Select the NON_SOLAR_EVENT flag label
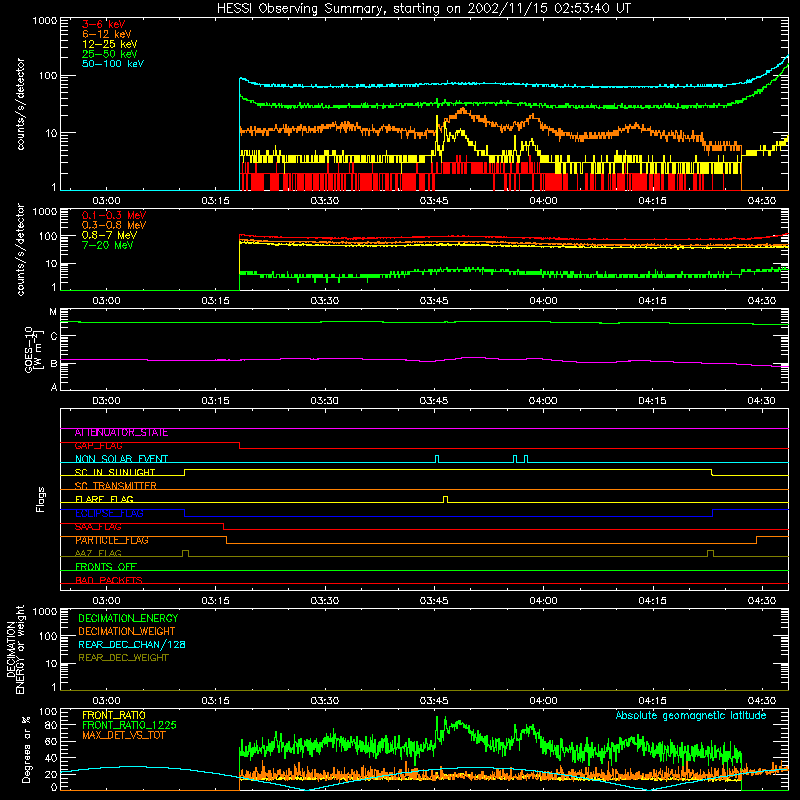This screenshot has height=800, width=800. [121, 459]
